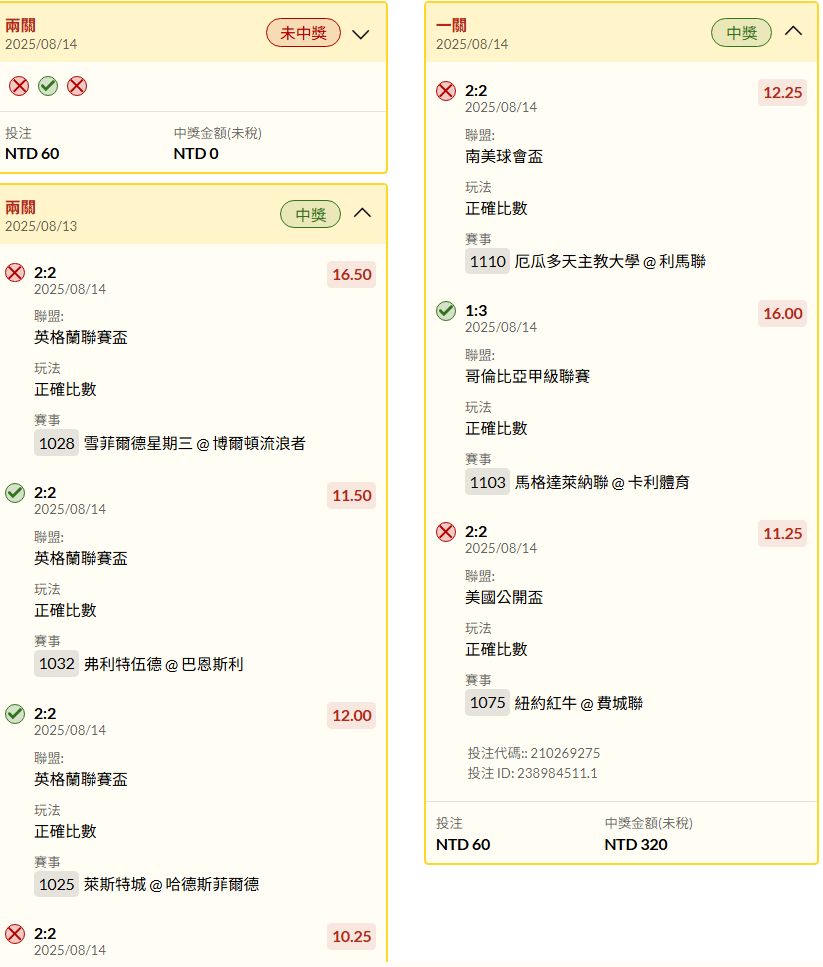823x967 pixels.
Task: Click the 未中獎 status badge
Action: [x=303, y=33]
